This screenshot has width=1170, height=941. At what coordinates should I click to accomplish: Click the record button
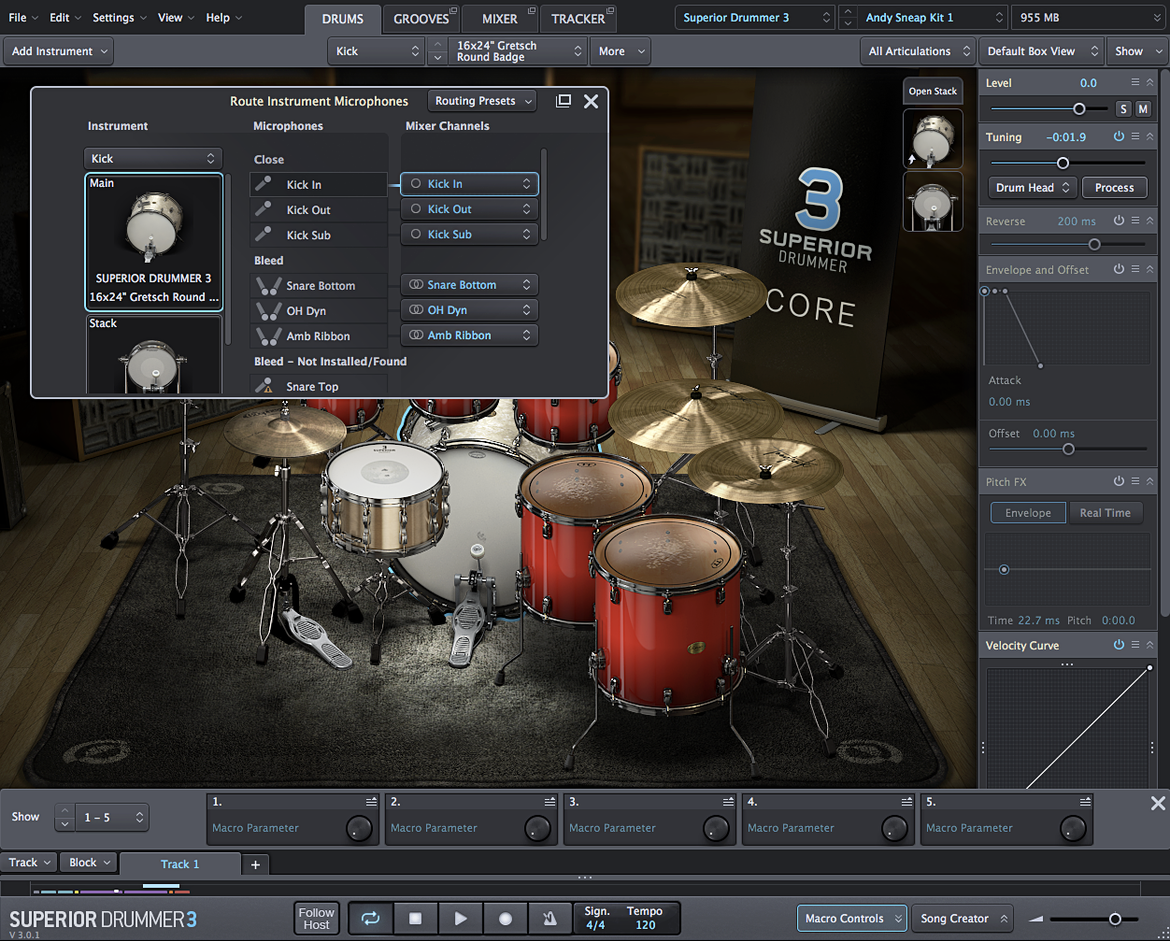[x=505, y=919]
